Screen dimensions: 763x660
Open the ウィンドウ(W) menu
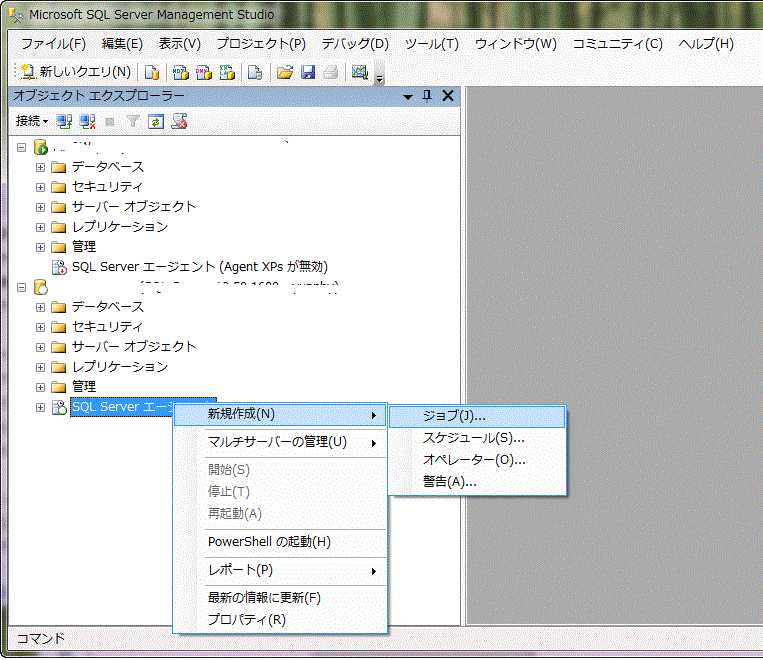tap(516, 44)
